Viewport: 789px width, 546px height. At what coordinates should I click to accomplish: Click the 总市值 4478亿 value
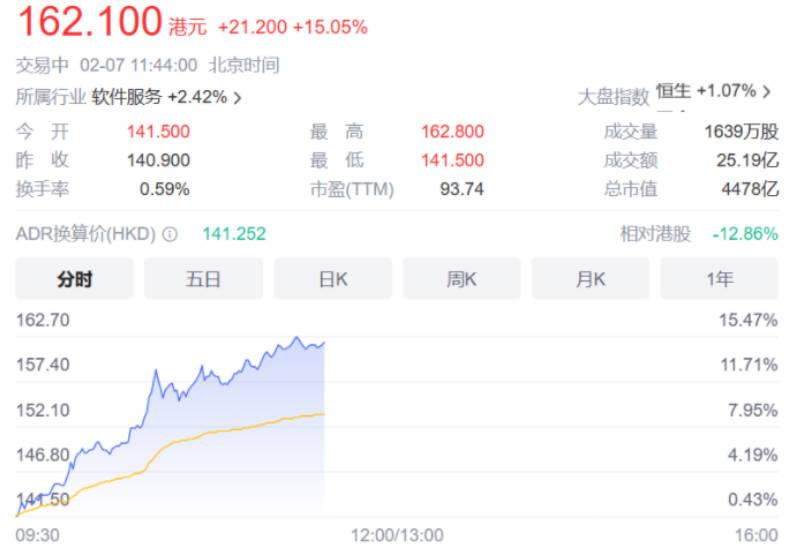tap(755, 188)
